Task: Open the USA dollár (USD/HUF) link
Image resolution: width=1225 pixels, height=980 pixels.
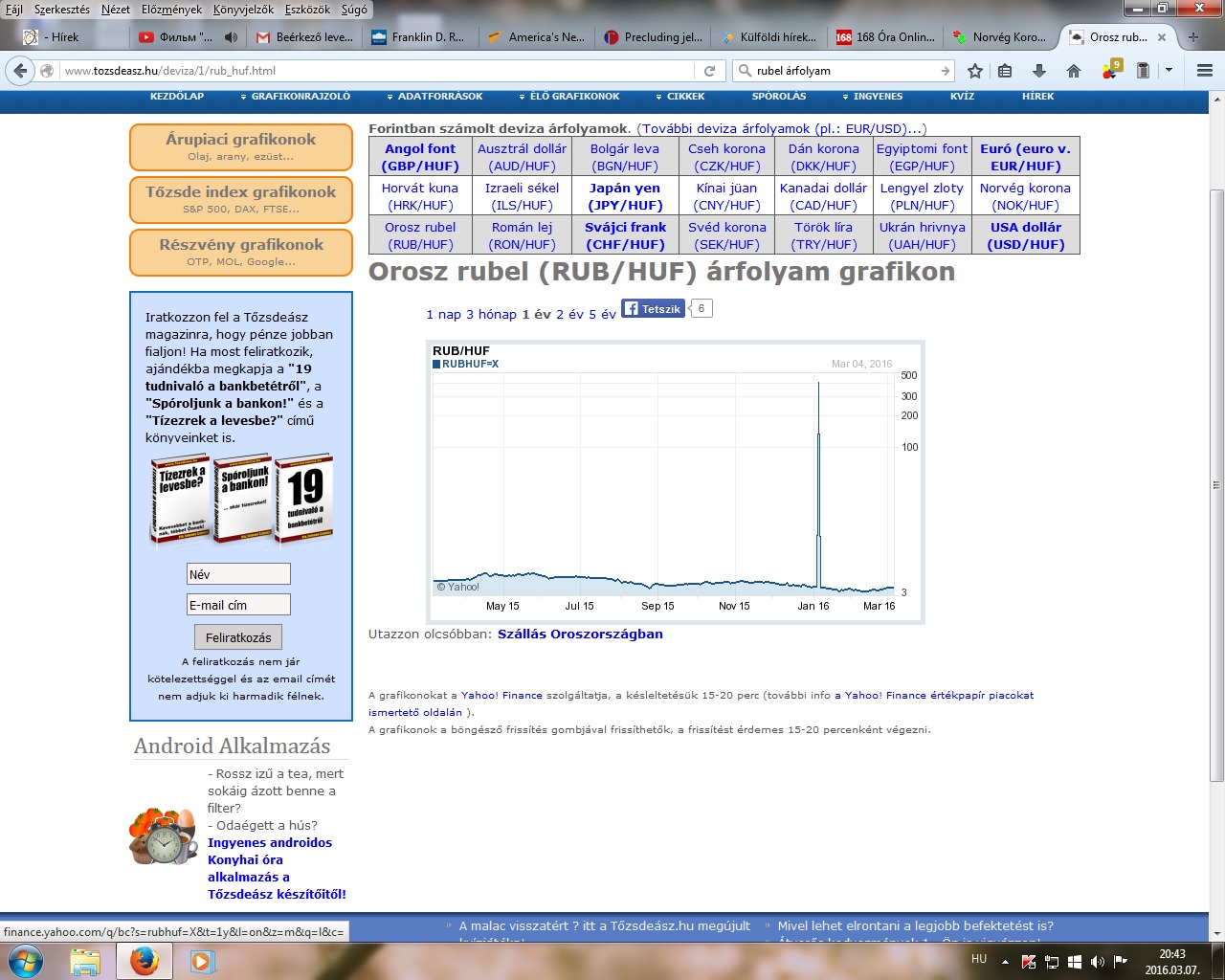Action: tap(1025, 235)
